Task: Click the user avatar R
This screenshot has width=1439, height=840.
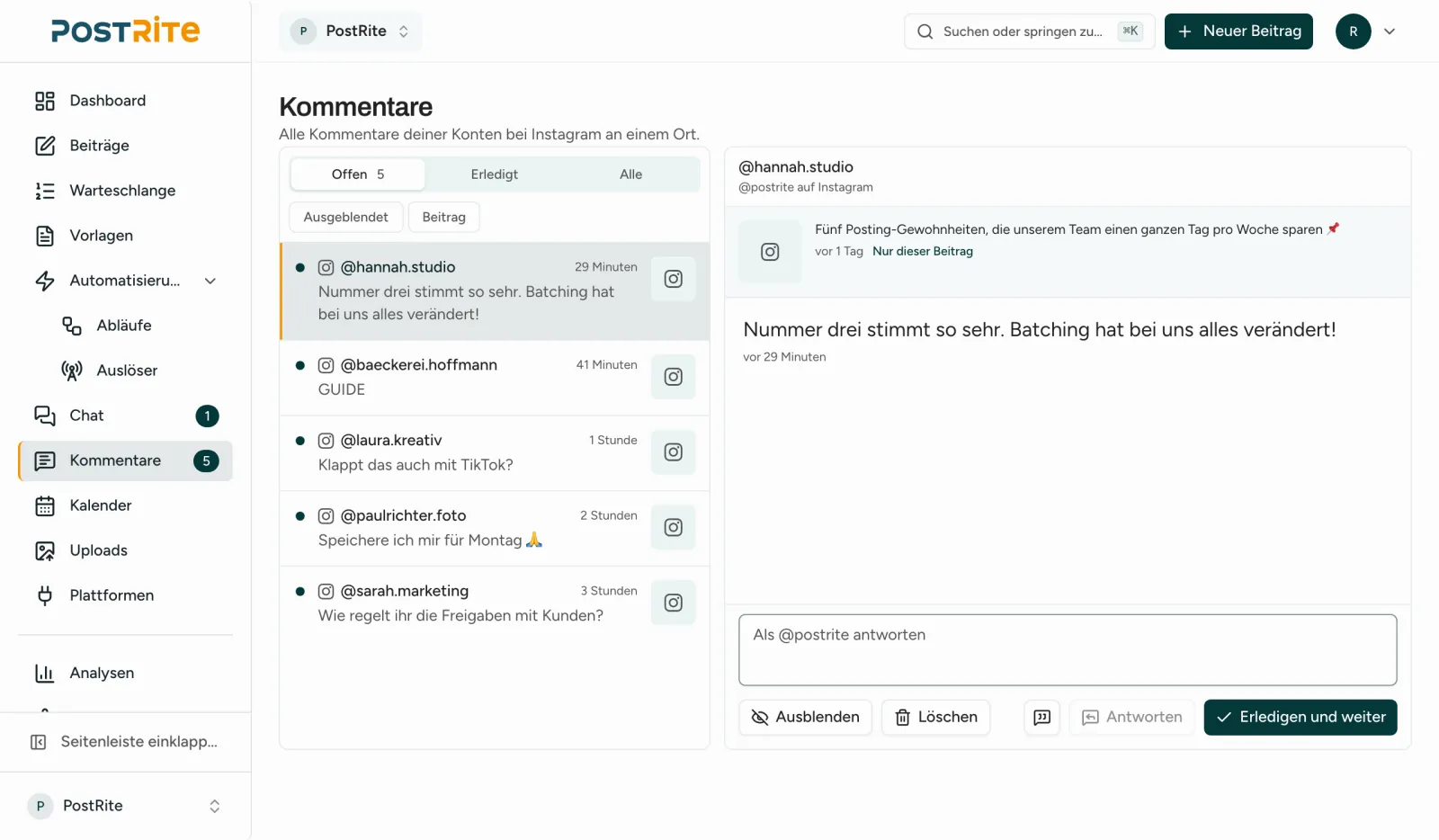Action: pos(1354,31)
